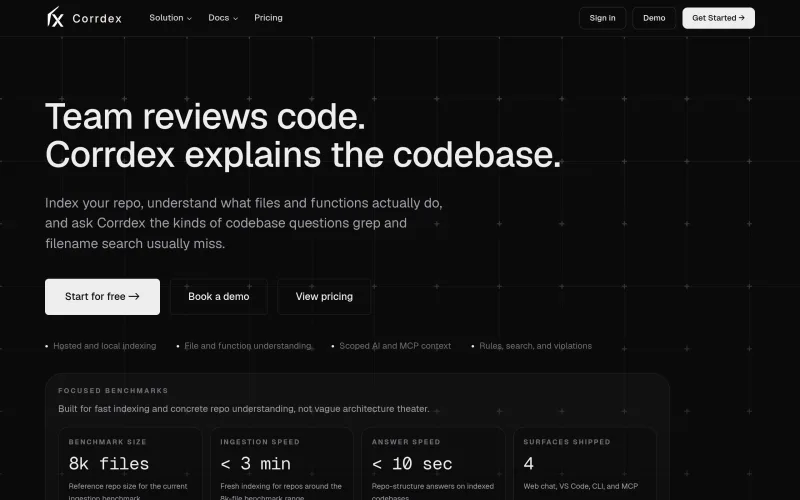
Task: Click the arrow icon in Get Started
Action: click(x=741, y=18)
